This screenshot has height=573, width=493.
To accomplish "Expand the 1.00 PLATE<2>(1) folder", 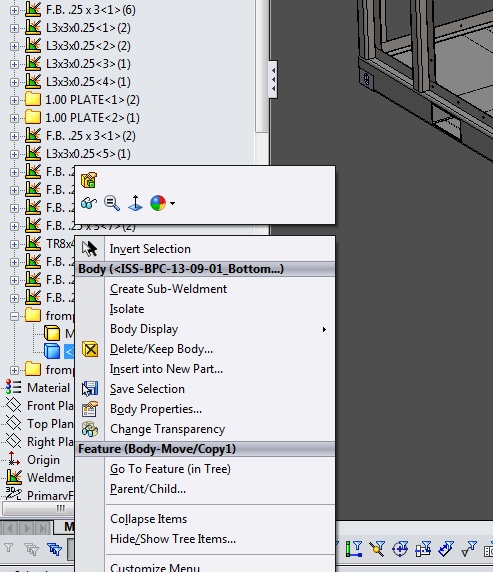I will pyautogui.click(x=14, y=118).
